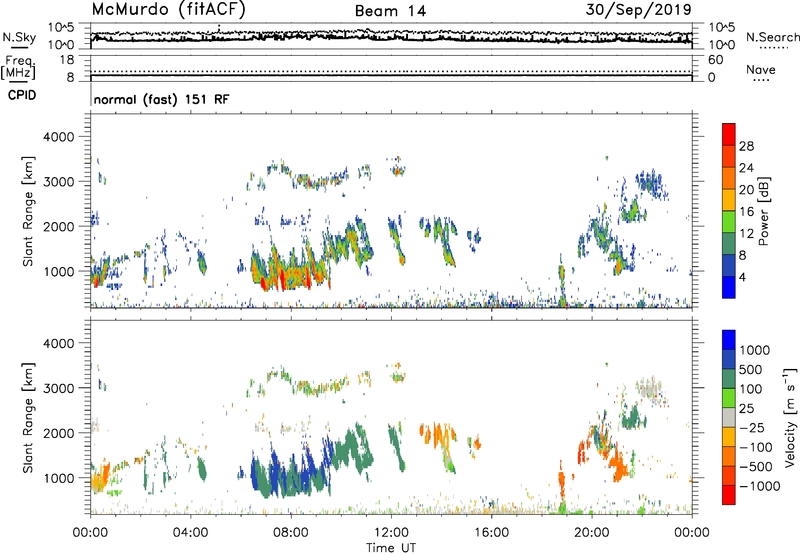Click the blue bottom of power colorbar
The width and height of the screenshot is (800, 554).
(729, 287)
